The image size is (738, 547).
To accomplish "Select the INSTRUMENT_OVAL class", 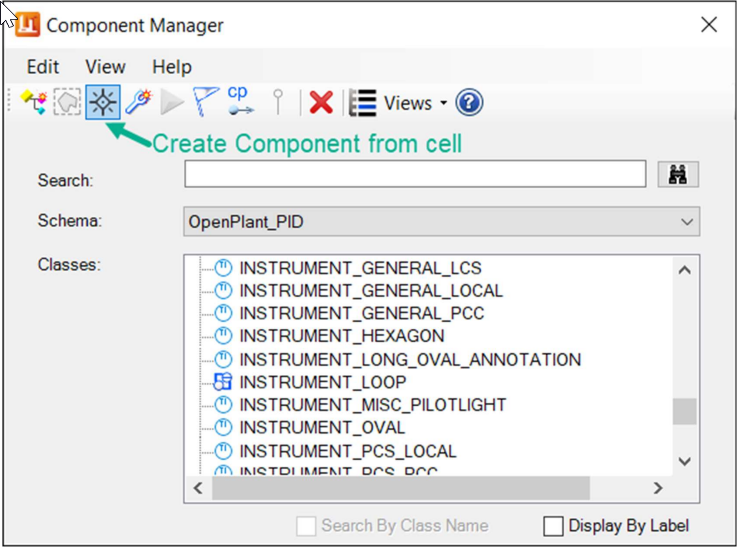I will pyautogui.click(x=322, y=427).
